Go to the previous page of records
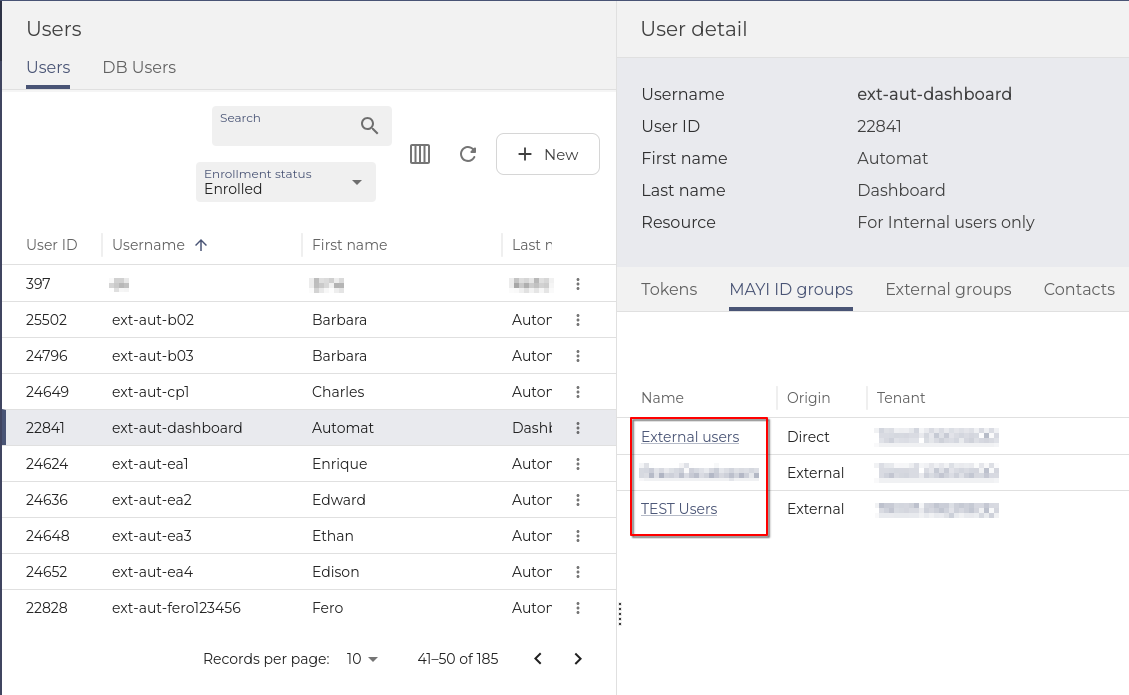Viewport: 1129px width, 695px height. [x=538, y=658]
